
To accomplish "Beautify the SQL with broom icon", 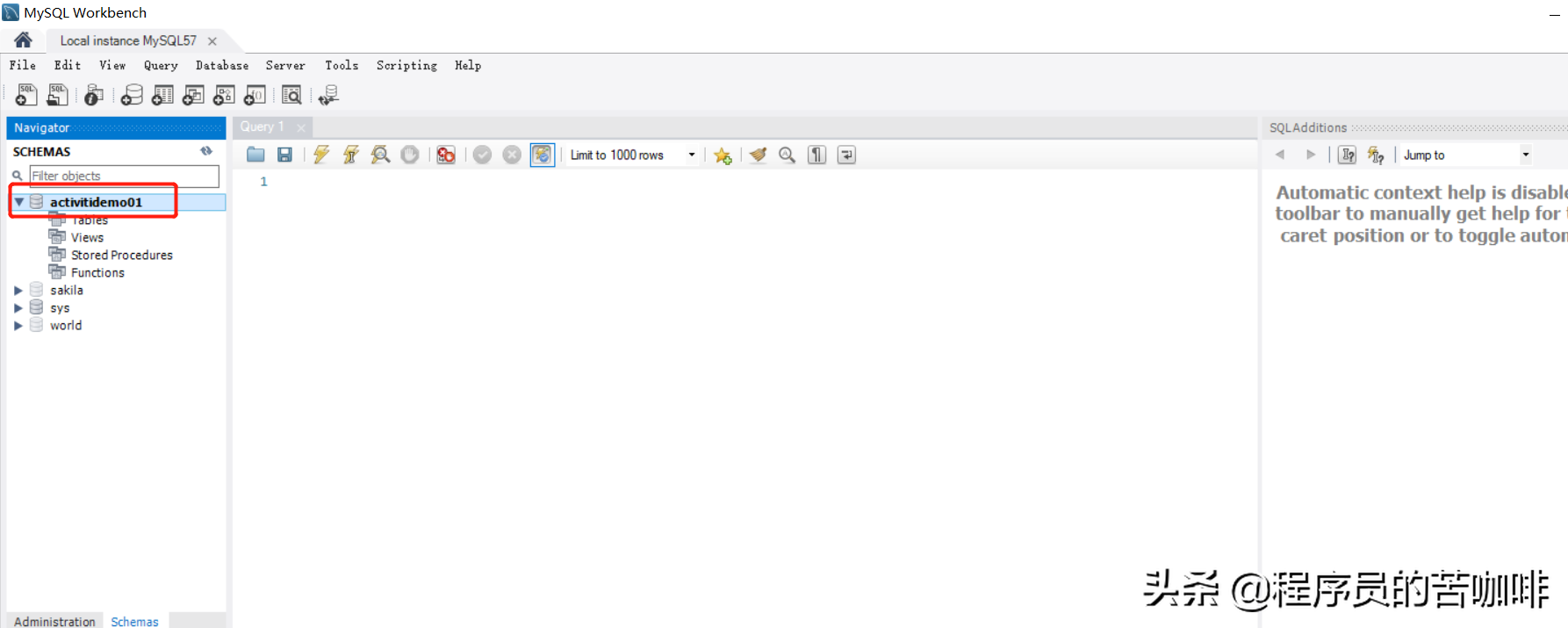I will coord(759,155).
